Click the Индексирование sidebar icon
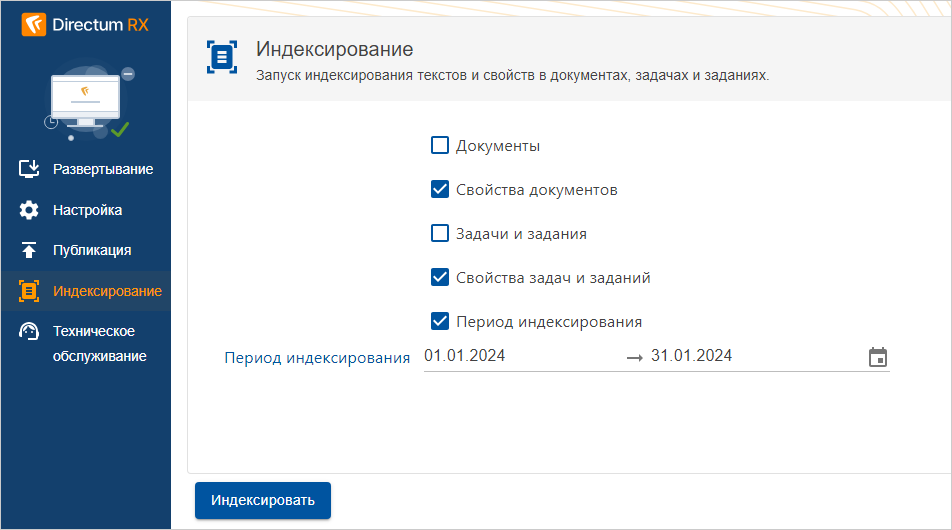 click(29, 291)
